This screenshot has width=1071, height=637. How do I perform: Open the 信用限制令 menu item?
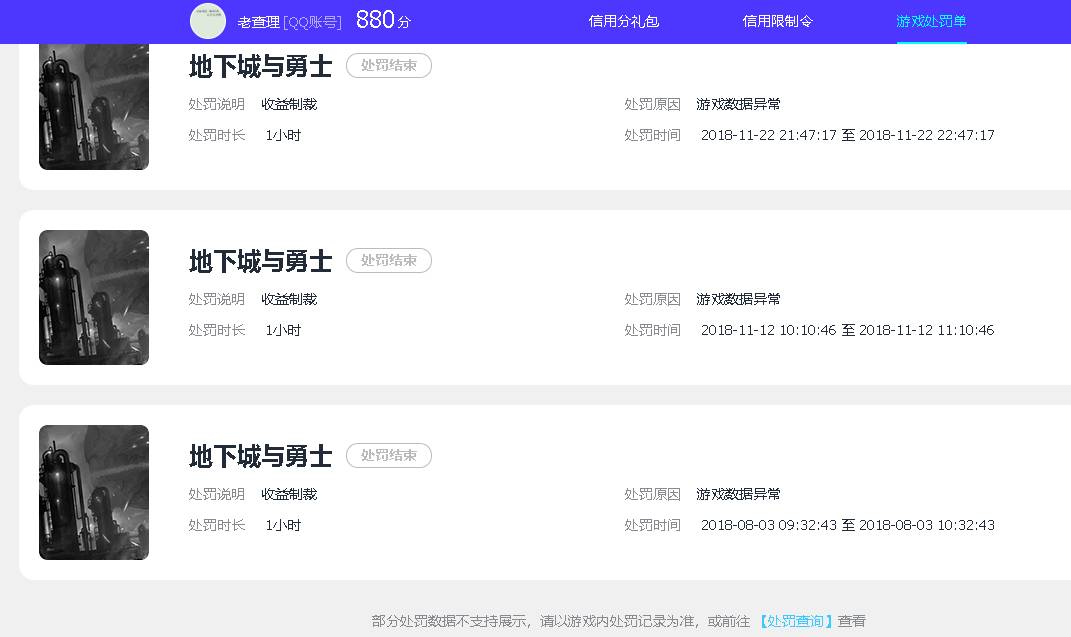click(x=778, y=21)
